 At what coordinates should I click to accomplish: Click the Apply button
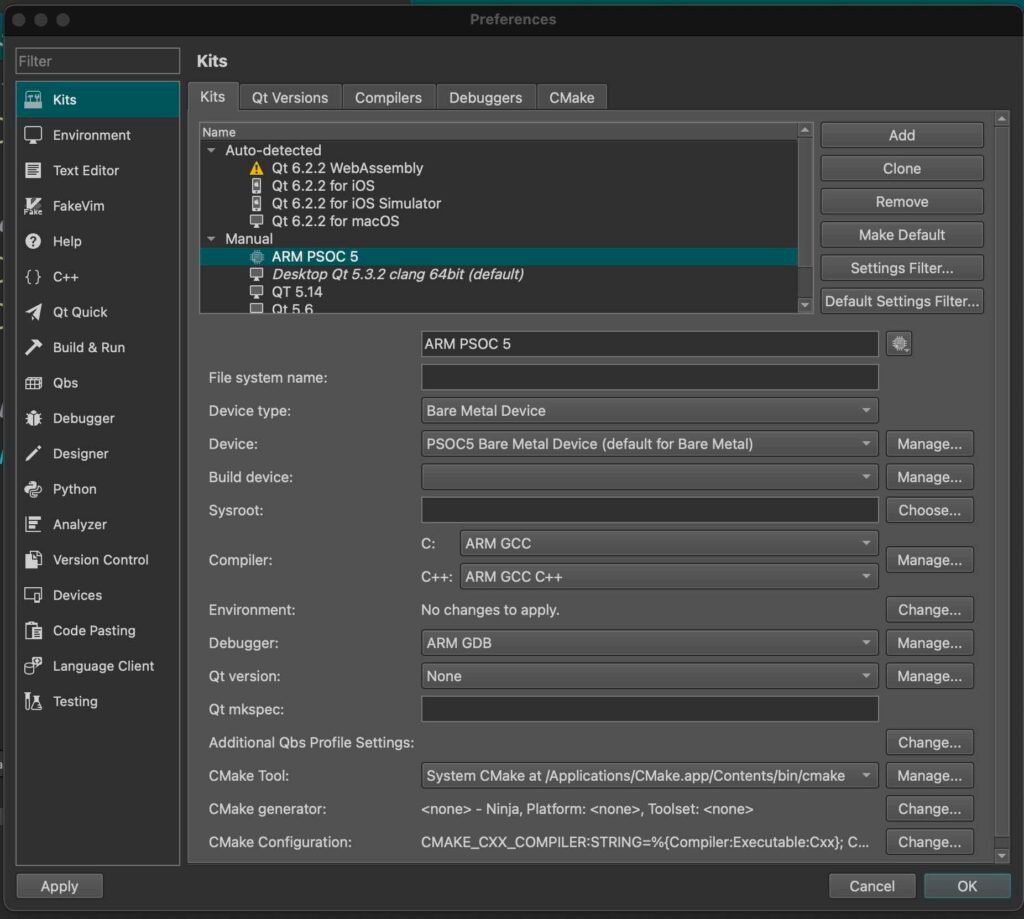[x=59, y=886]
